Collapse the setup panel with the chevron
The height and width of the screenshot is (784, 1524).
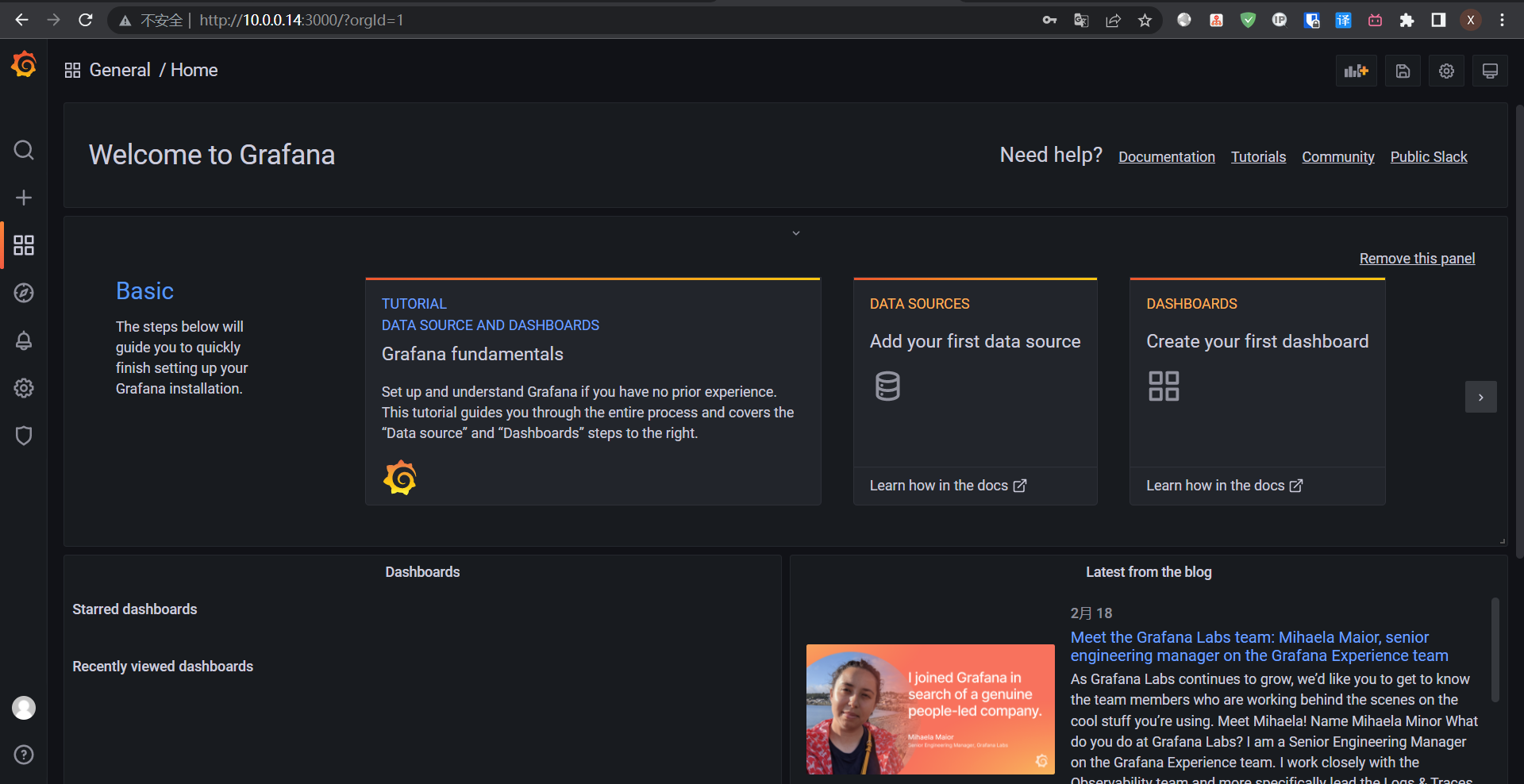[x=796, y=233]
